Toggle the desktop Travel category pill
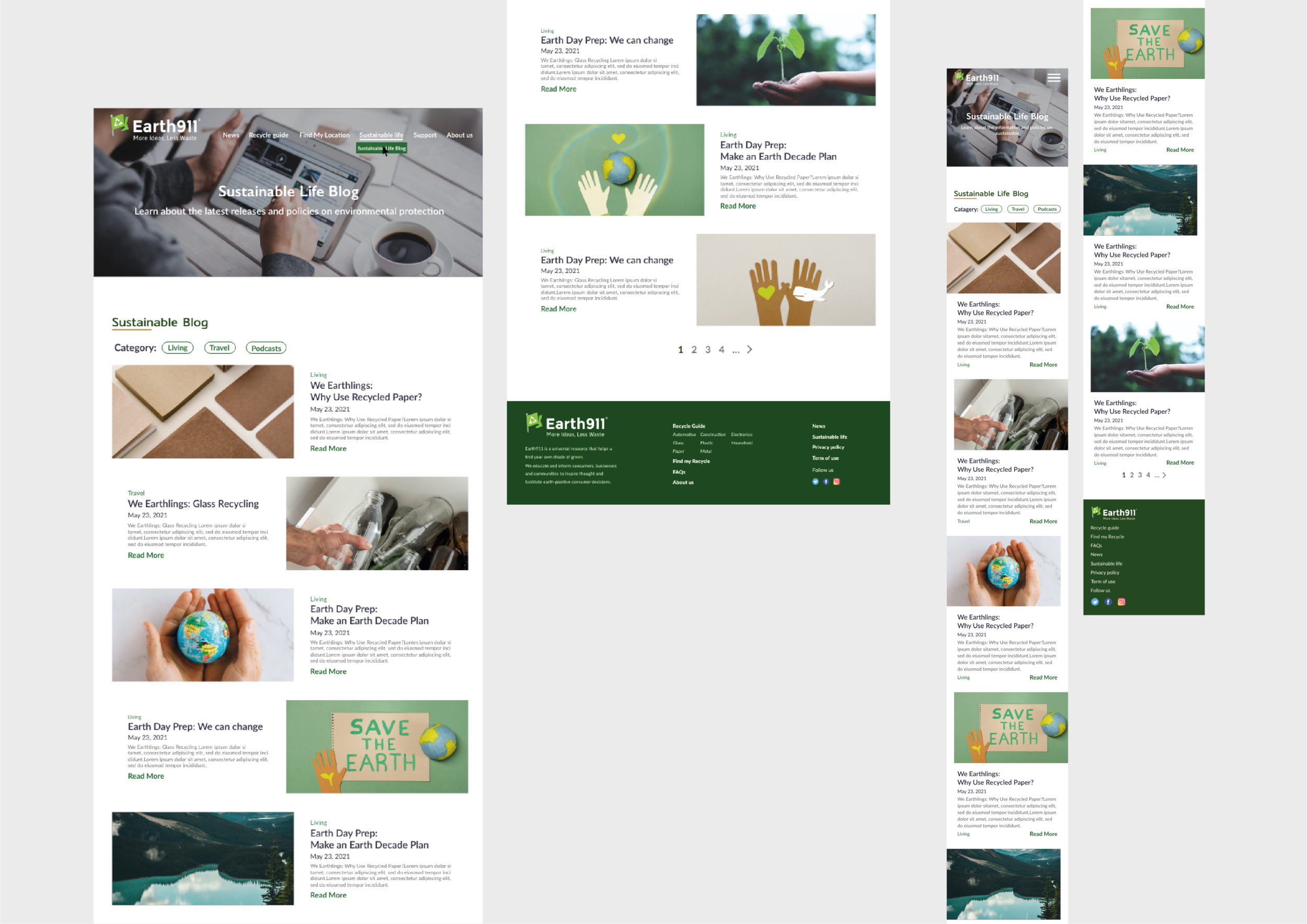1307x924 pixels. [x=219, y=348]
